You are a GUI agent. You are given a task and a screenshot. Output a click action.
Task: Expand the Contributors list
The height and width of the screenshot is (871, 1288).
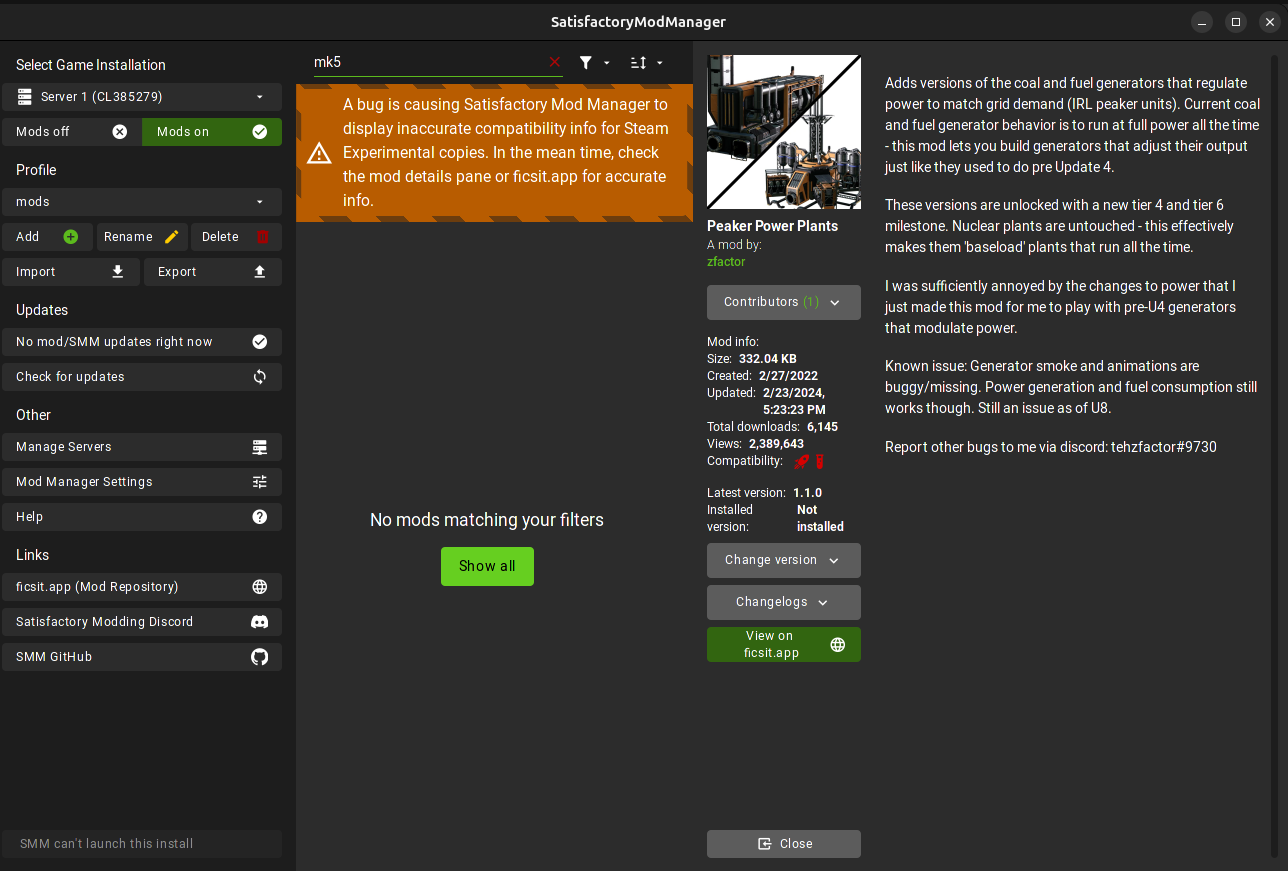(784, 302)
